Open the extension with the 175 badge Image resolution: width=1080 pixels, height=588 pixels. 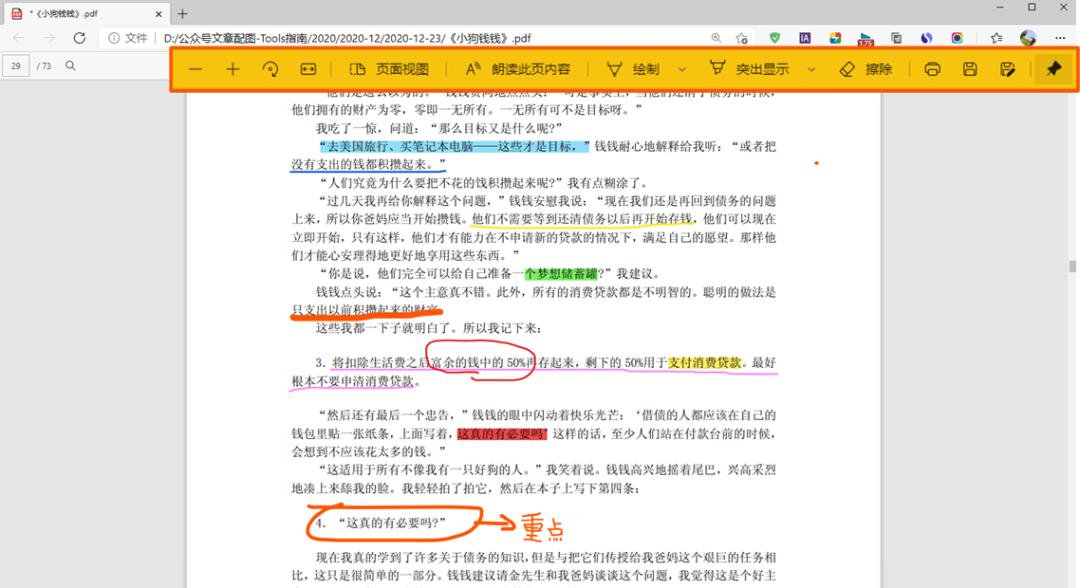point(866,39)
